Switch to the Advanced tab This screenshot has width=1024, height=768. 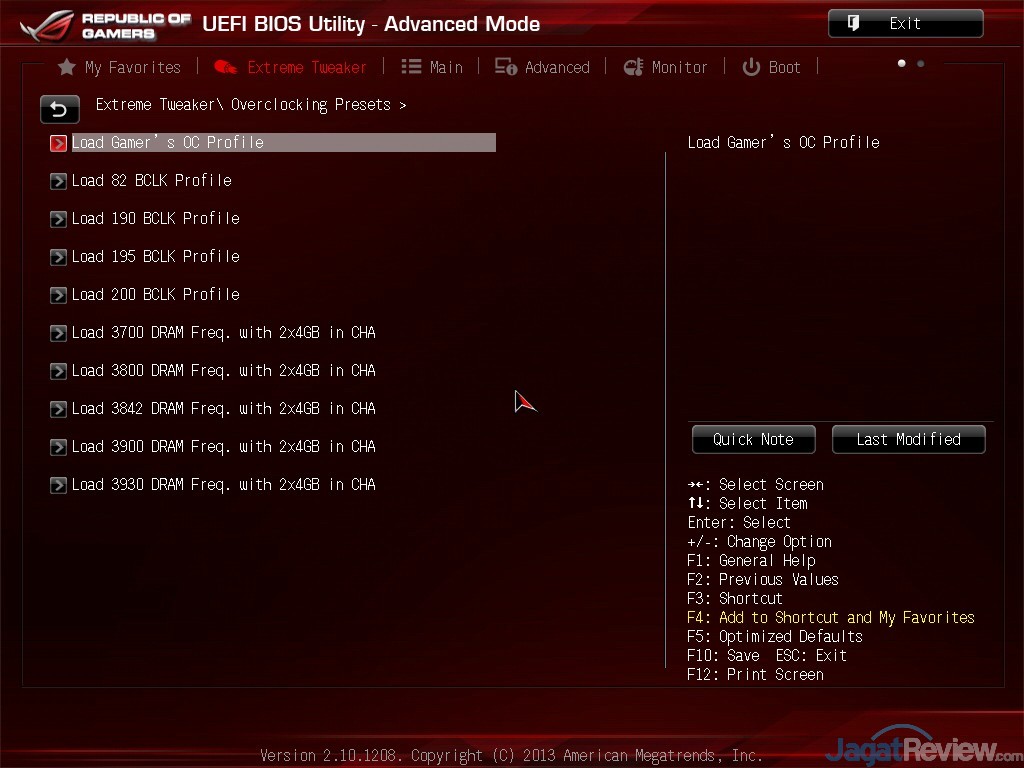tap(542, 67)
